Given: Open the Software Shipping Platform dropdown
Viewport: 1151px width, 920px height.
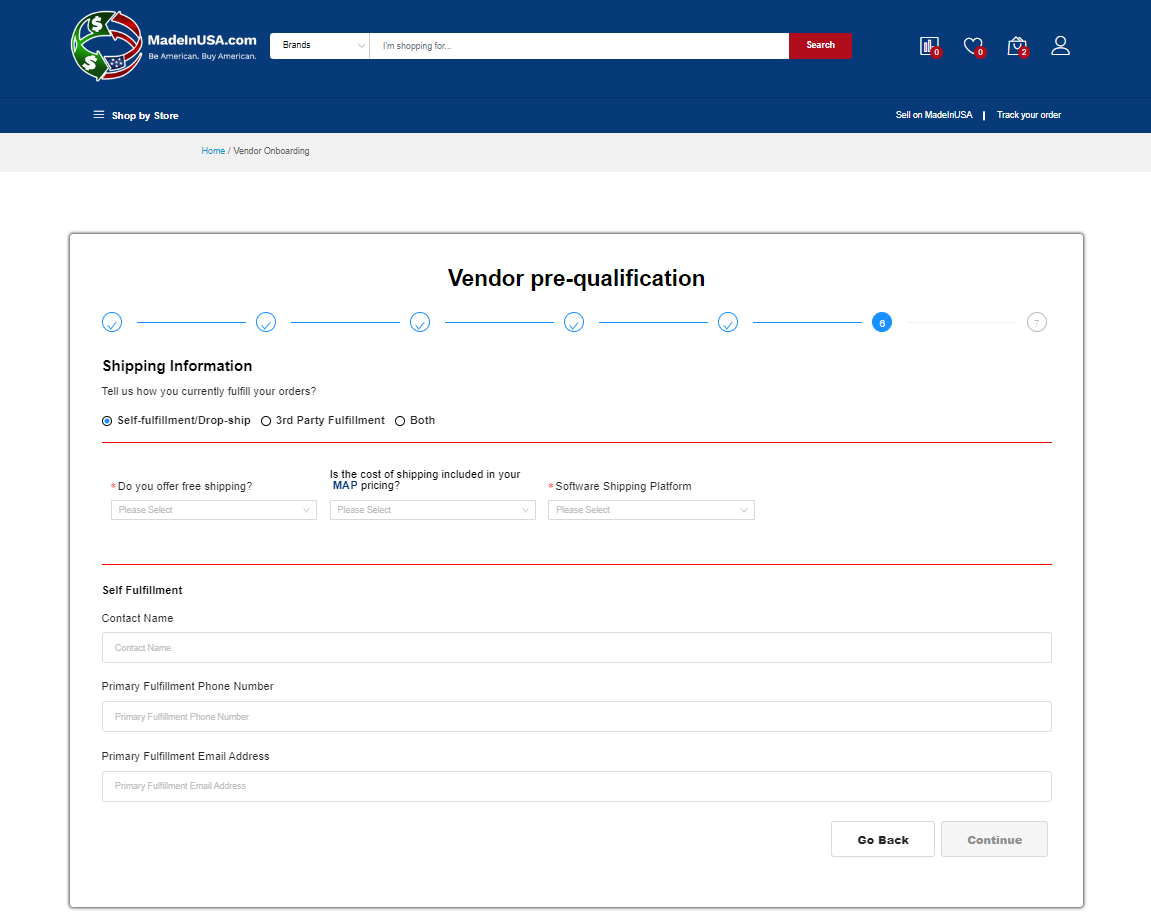Looking at the screenshot, I should click(651, 510).
